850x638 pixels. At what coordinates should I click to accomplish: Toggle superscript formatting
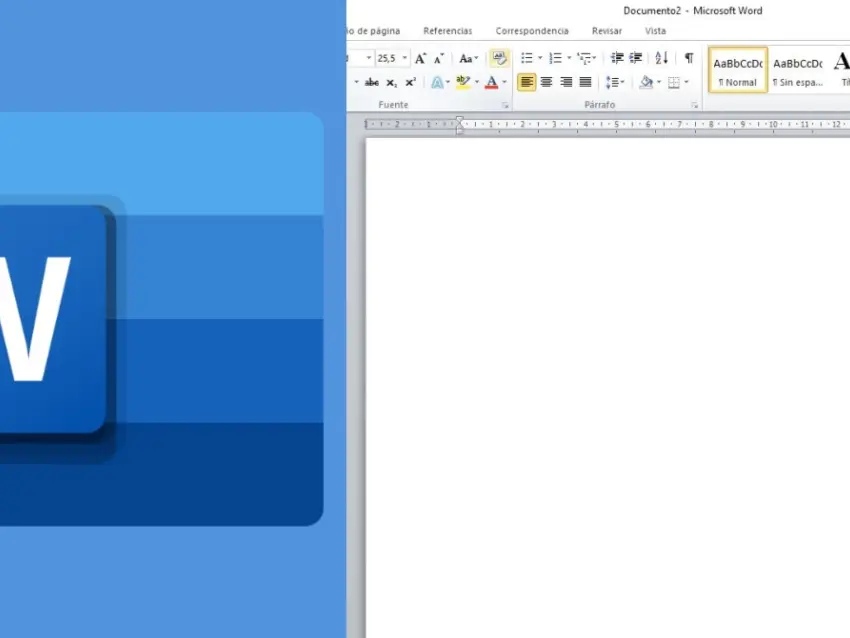(x=410, y=83)
